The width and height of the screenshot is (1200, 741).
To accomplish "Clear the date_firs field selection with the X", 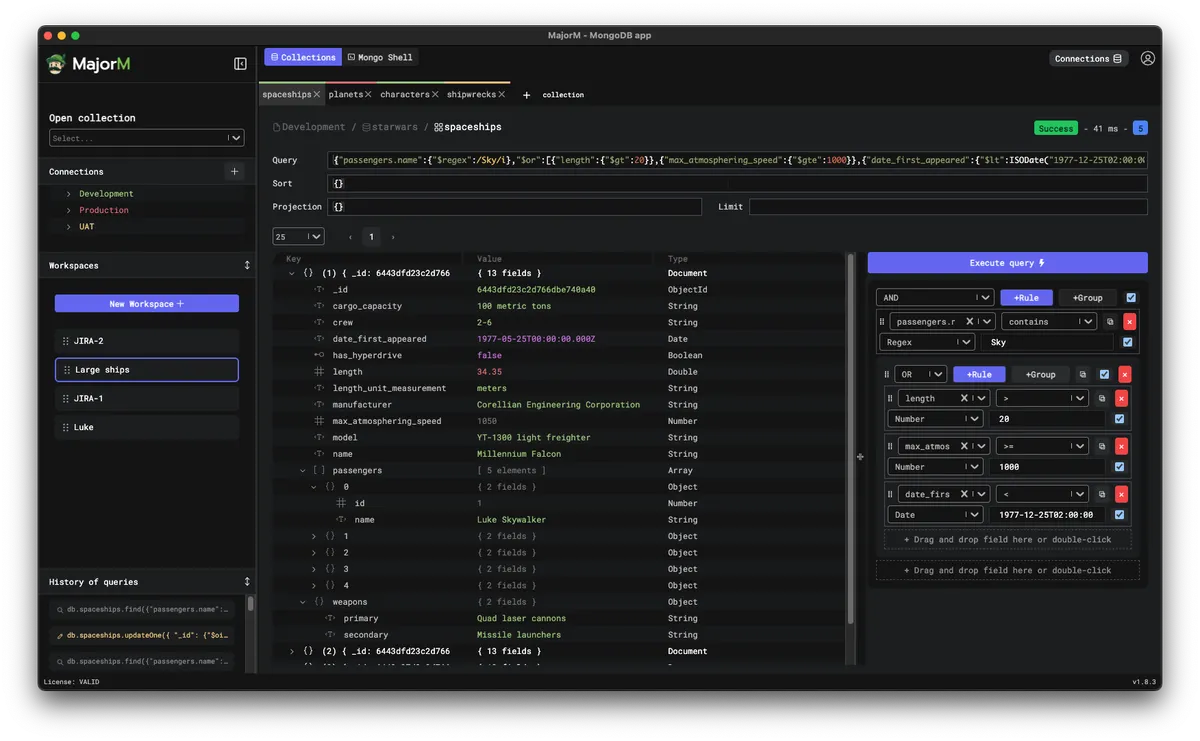I will click(x=963, y=494).
